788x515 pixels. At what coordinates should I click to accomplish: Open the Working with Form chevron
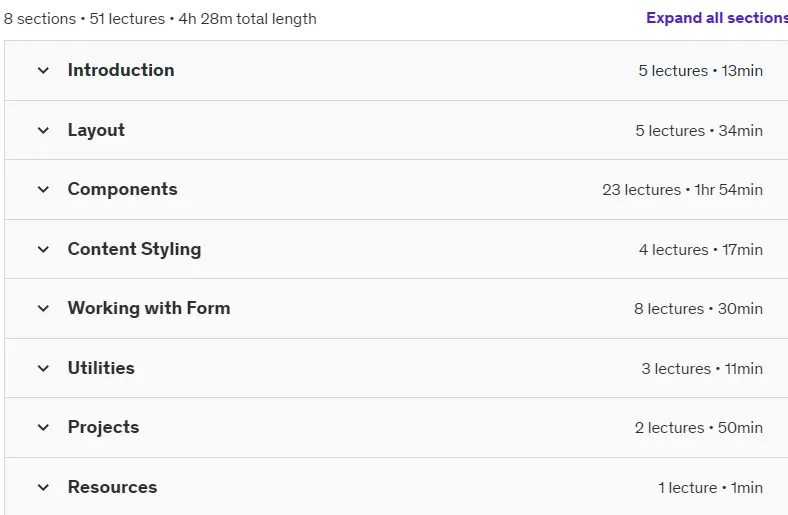coord(43,308)
